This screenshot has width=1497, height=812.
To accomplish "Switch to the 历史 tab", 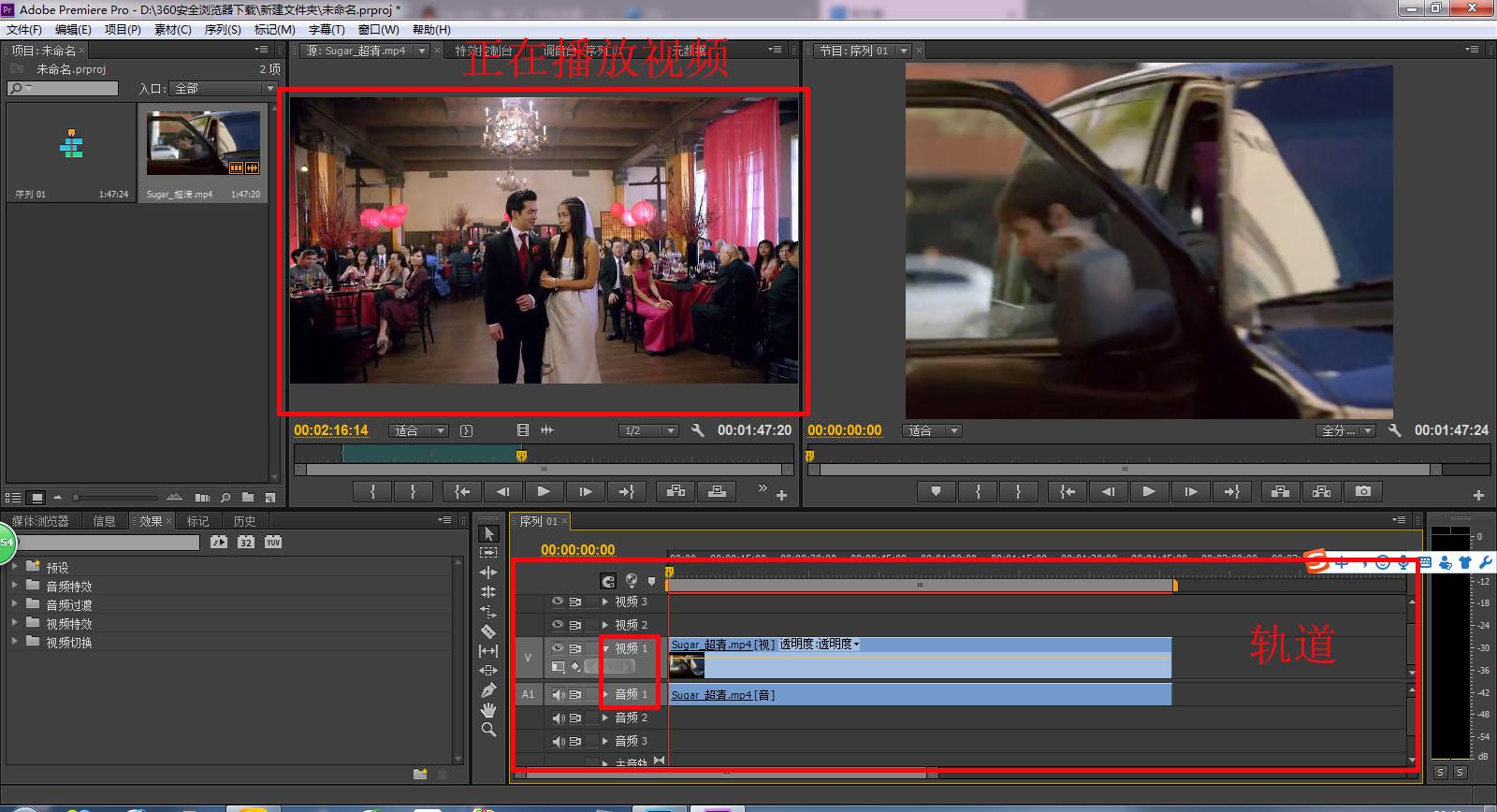I will click(x=244, y=521).
